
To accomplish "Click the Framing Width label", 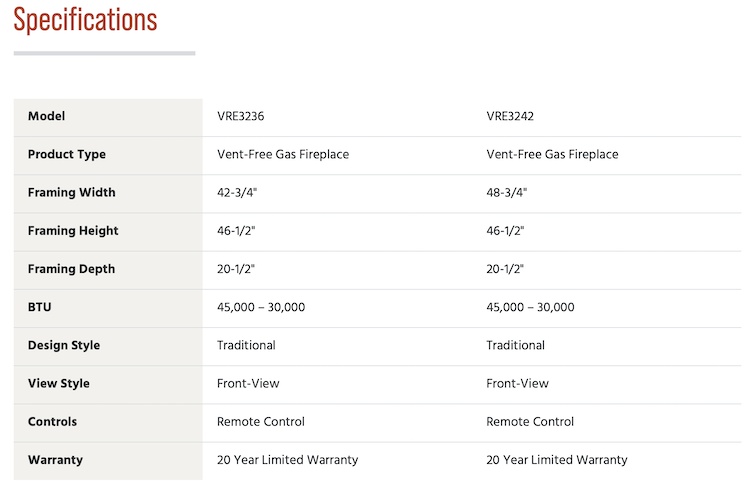I will click(x=72, y=192).
